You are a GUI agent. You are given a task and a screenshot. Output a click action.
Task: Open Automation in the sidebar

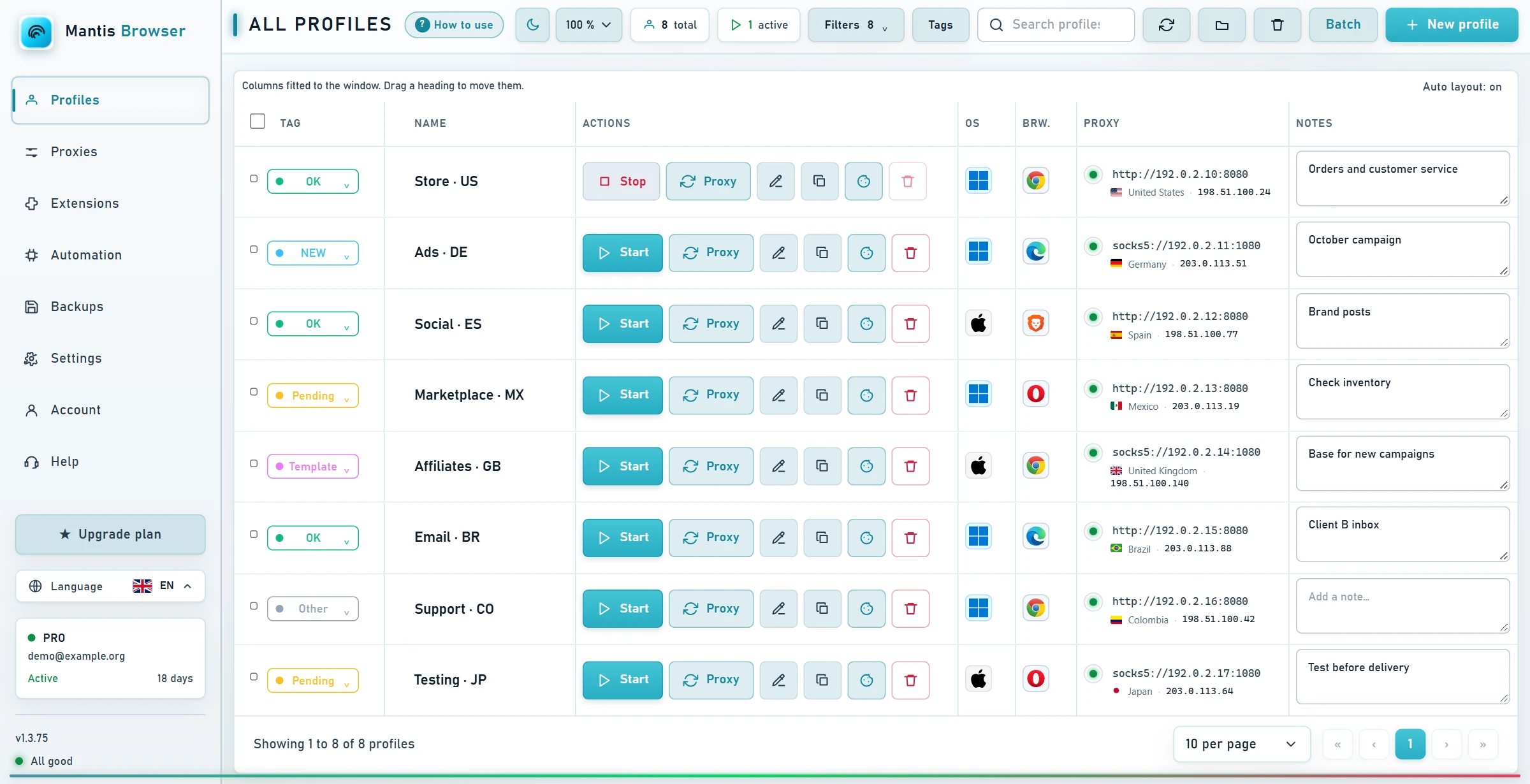click(110, 255)
